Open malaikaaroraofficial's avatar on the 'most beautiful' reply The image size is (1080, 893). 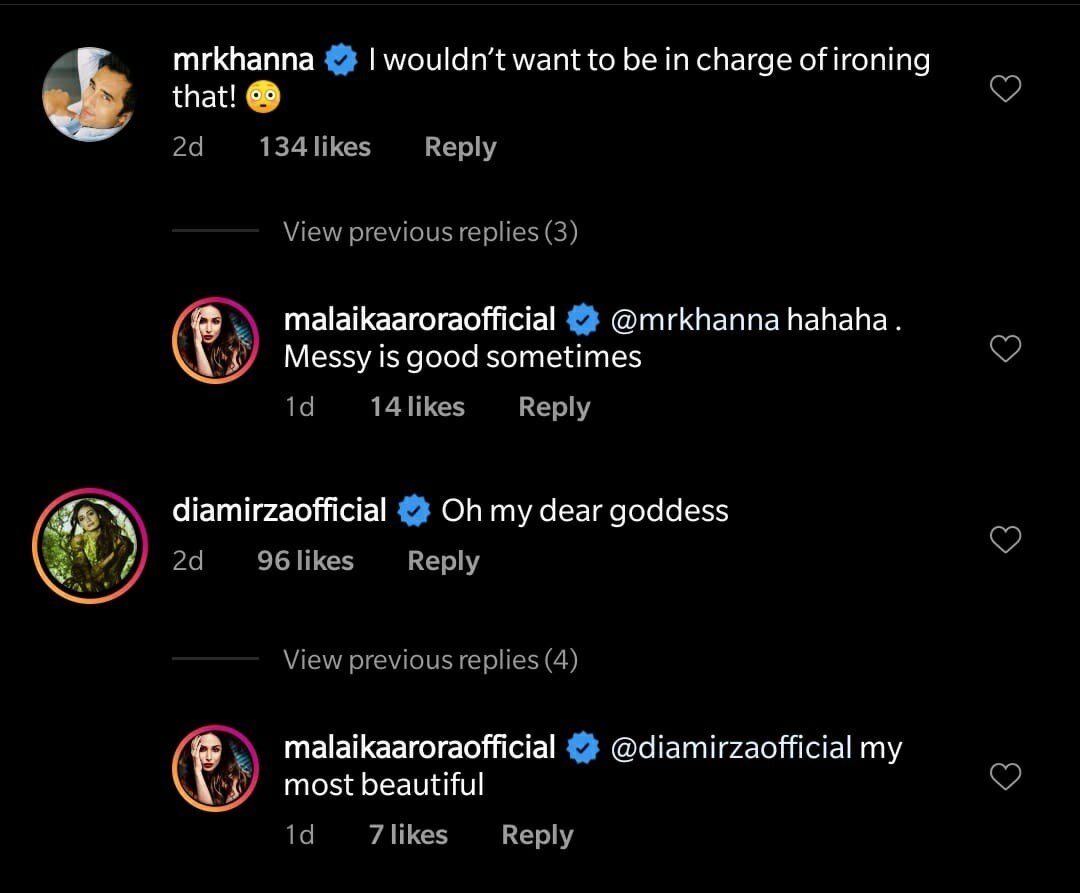216,768
